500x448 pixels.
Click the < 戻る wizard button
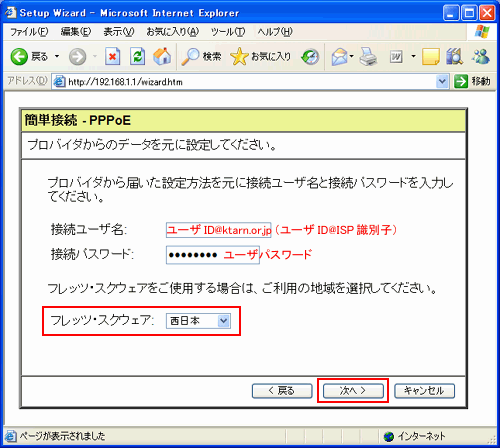pos(282,391)
